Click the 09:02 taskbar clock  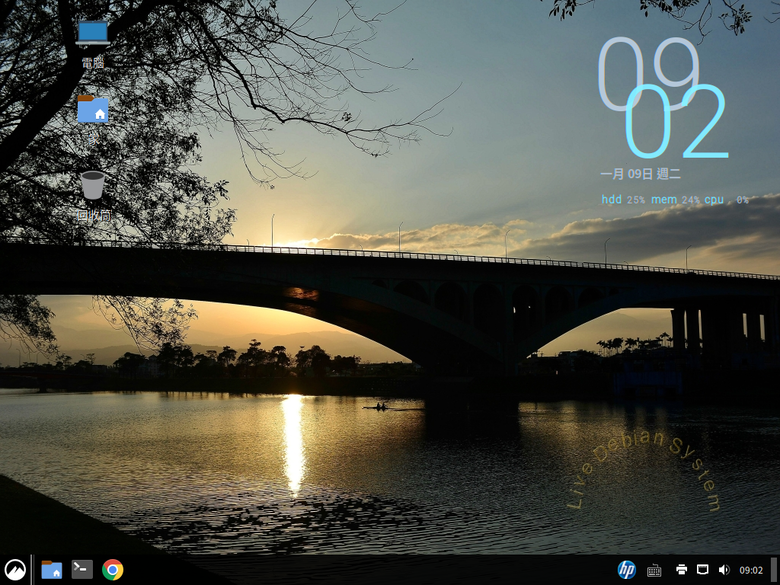click(x=751, y=570)
